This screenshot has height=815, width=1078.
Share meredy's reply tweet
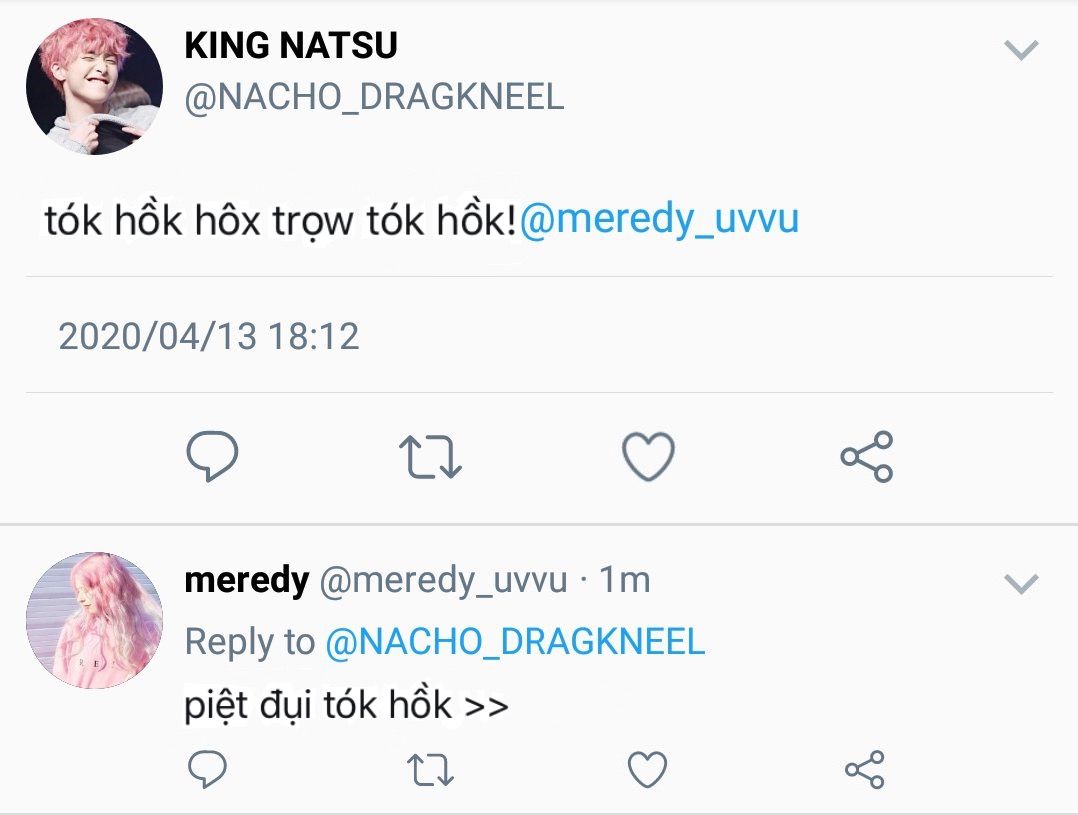tap(865, 769)
